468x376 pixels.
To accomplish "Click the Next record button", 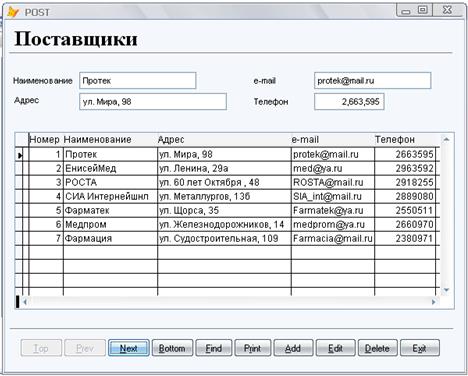I will [x=129, y=348].
